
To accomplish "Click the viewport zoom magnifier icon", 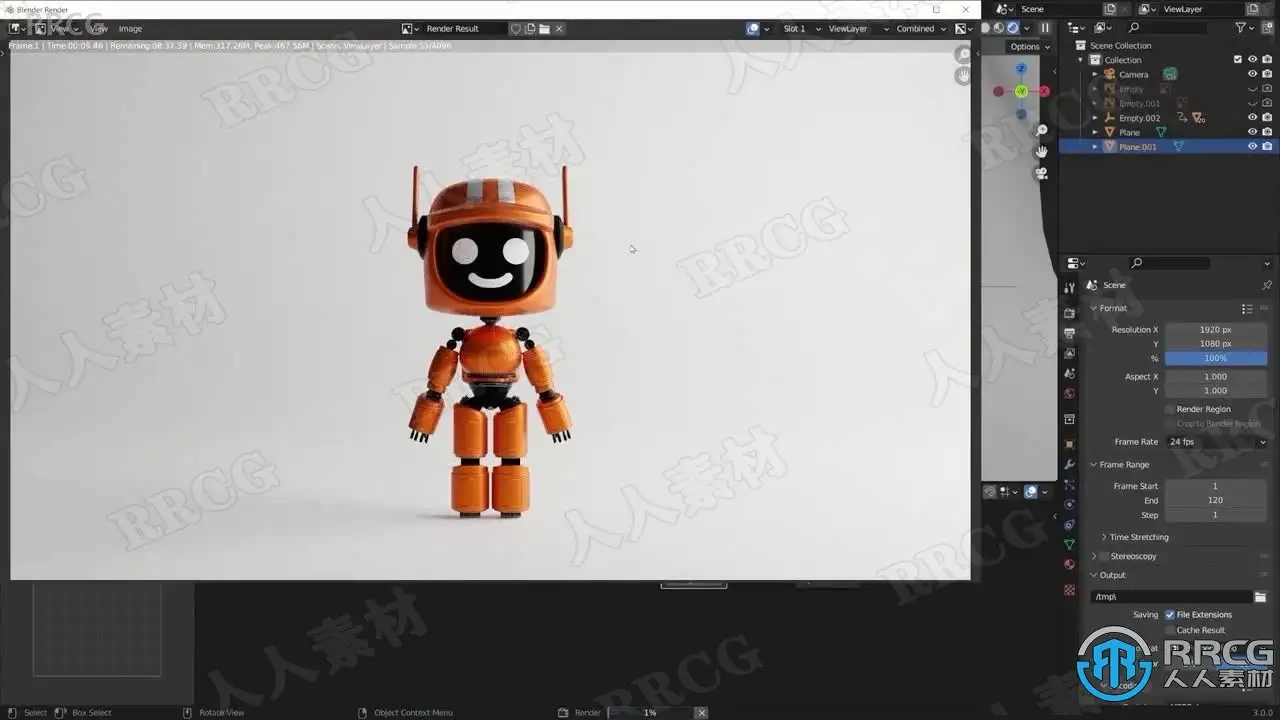I will (1041, 130).
